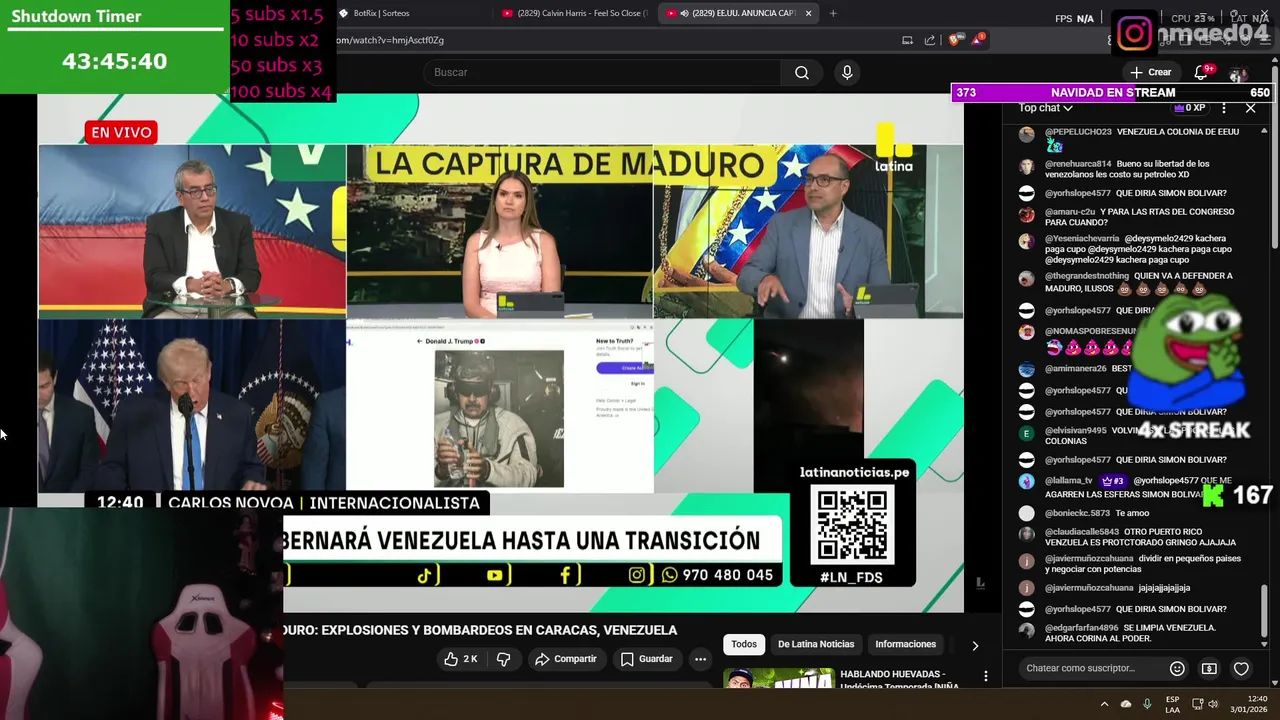Close the live chat panel
Viewport: 1280px width, 720px height.
(1250, 108)
